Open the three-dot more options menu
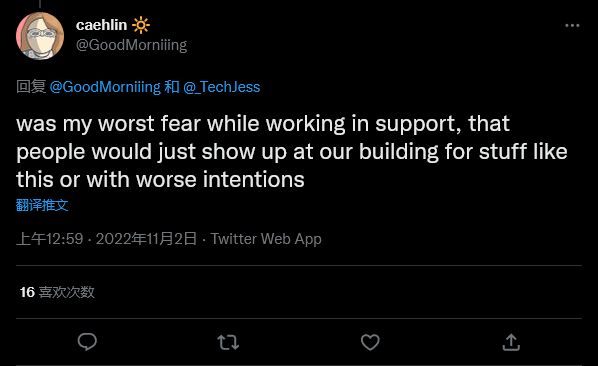598x366 pixels. tap(572, 26)
